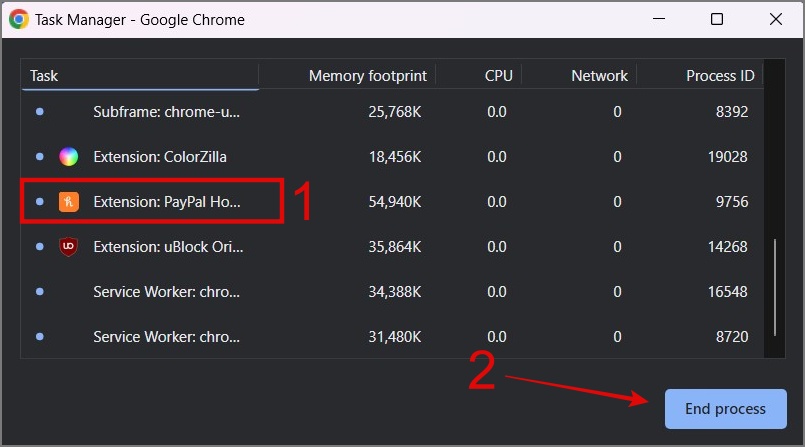This screenshot has height=447, width=805.
Task: Click the PayPal Honey extension icon
Action: (68, 202)
